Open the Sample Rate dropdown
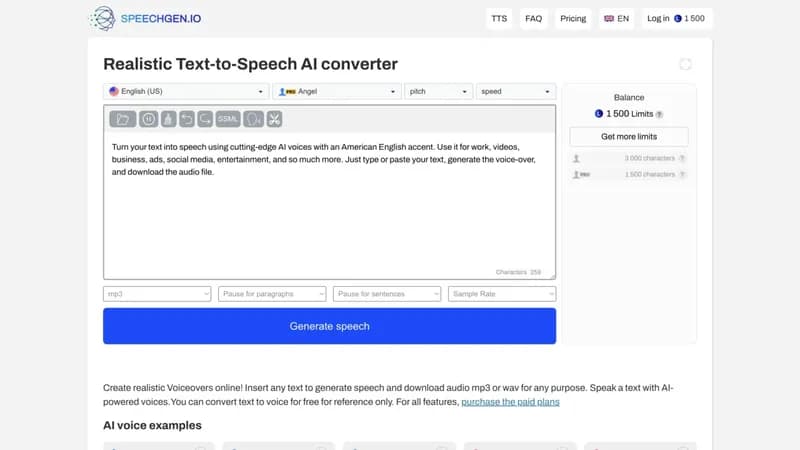 coord(502,294)
